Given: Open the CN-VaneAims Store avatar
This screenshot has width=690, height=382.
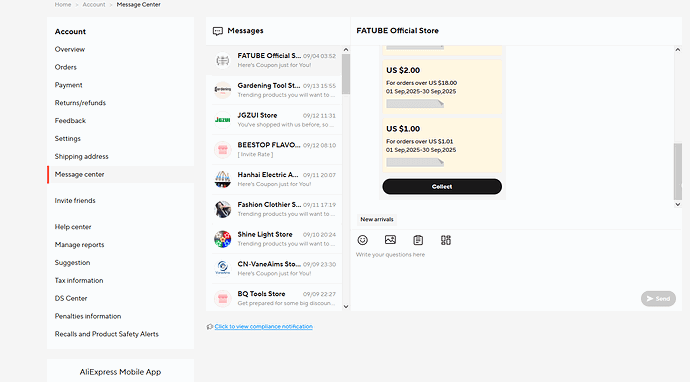Looking at the screenshot, I should click(223, 268).
